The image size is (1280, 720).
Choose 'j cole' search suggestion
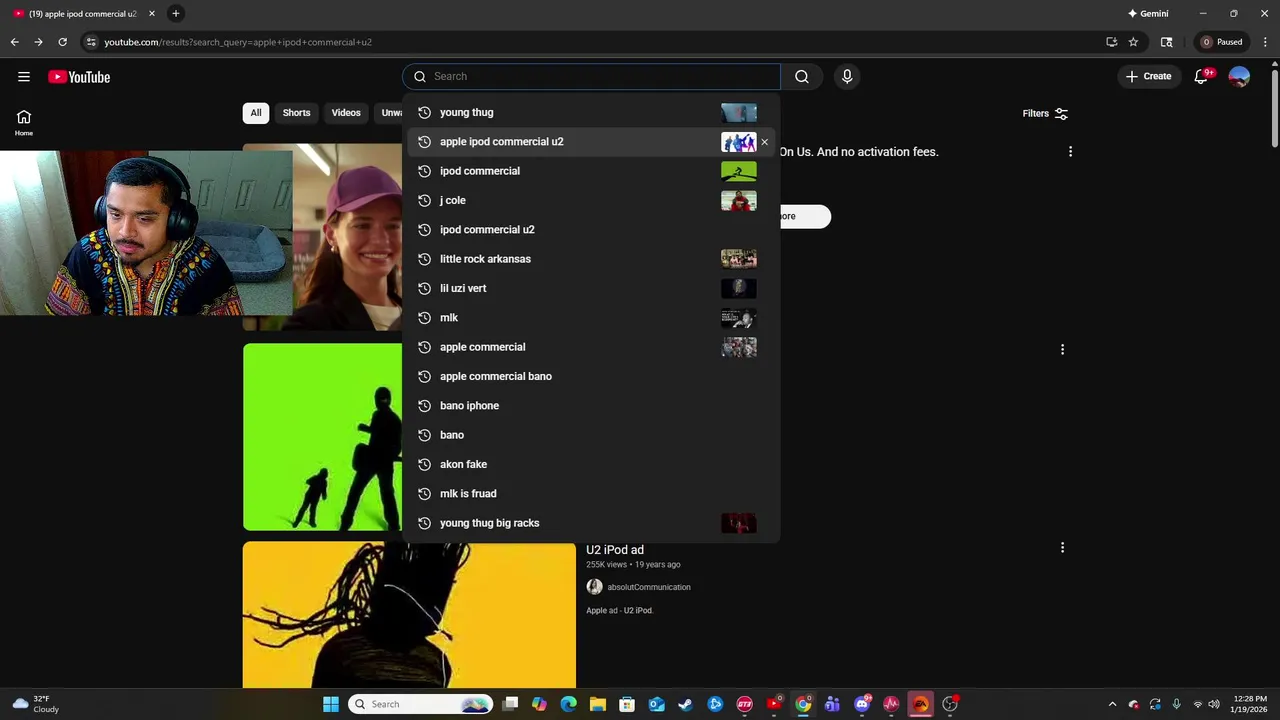point(592,200)
